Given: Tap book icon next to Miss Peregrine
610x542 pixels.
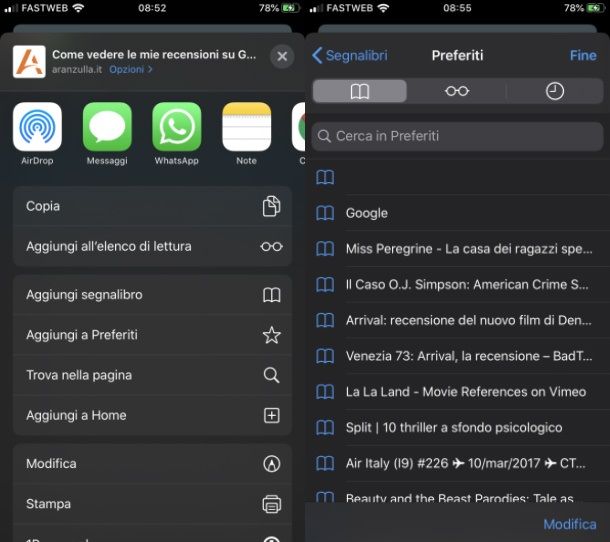Looking at the screenshot, I should pos(325,249).
